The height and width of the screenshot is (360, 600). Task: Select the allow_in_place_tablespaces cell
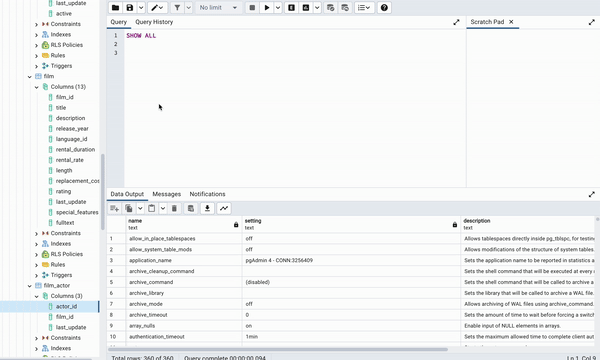(x=184, y=238)
